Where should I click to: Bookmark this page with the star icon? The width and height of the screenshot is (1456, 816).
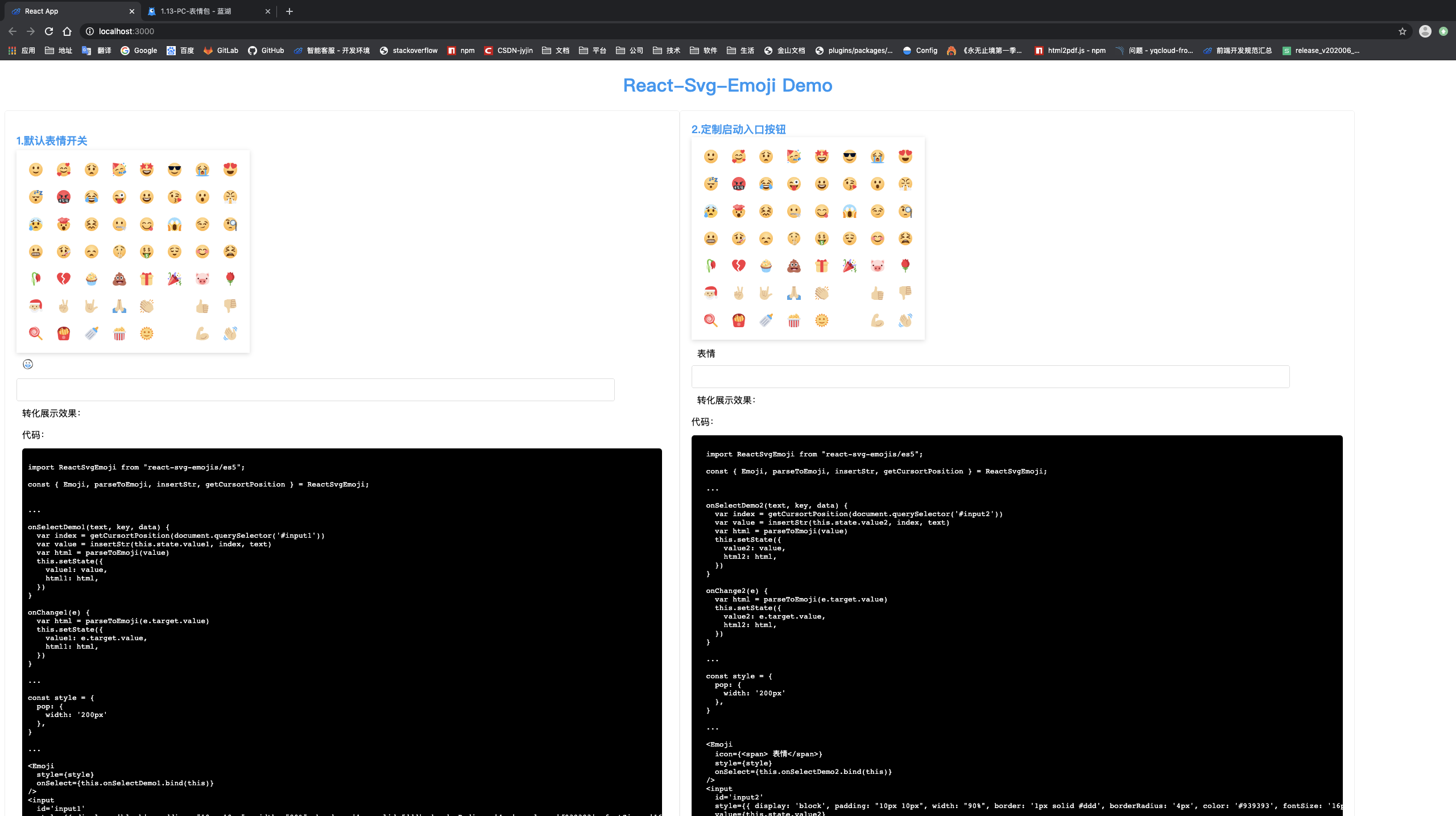(1402, 31)
